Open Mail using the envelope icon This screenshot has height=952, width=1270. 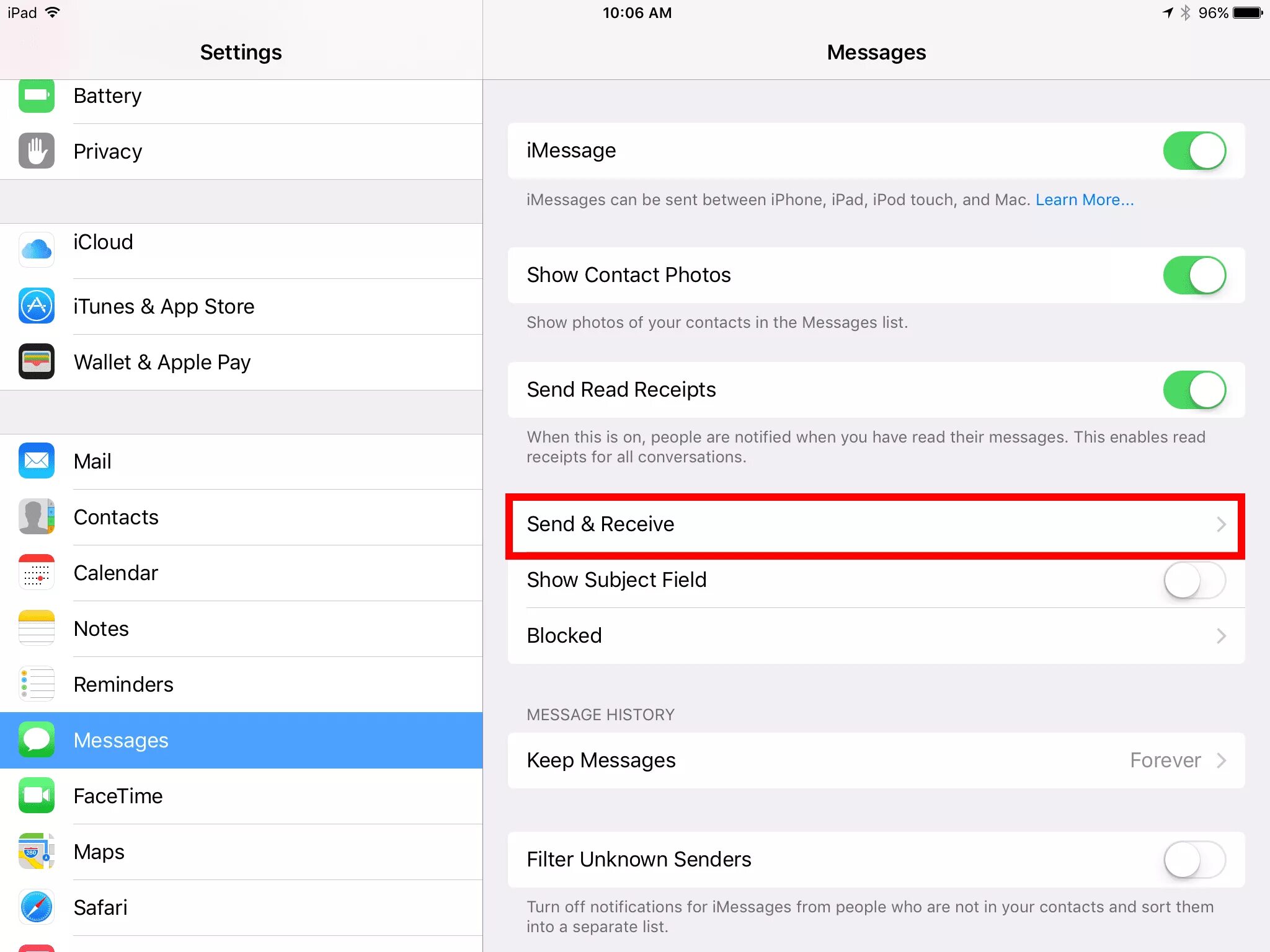(x=37, y=461)
